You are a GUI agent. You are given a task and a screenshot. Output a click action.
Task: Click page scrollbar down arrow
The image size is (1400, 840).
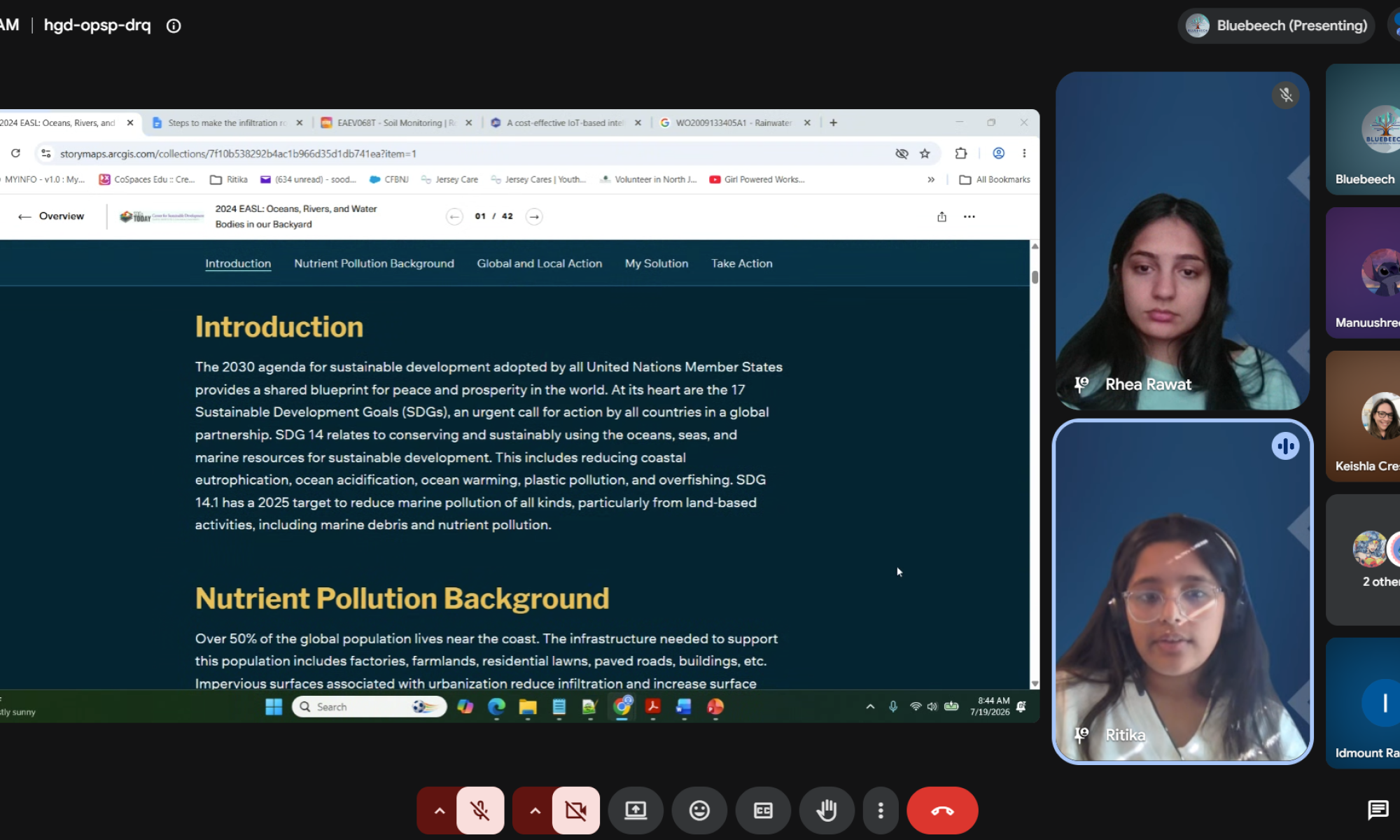click(1035, 684)
